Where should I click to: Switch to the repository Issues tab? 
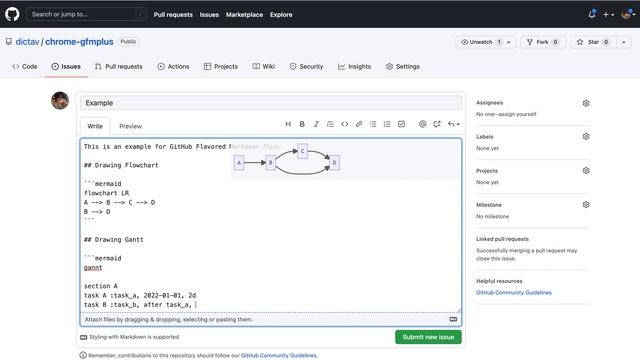click(66, 67)
